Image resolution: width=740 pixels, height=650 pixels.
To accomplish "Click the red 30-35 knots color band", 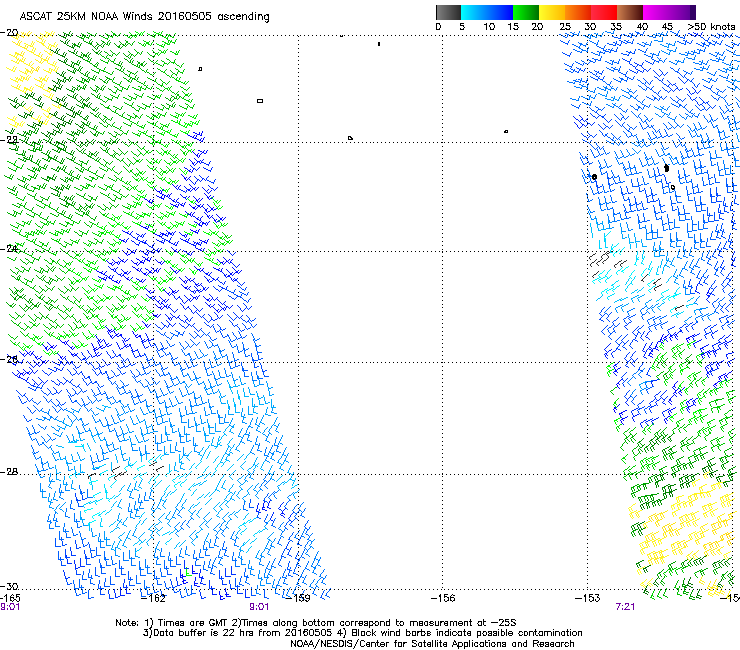I will tap(604, 12).
